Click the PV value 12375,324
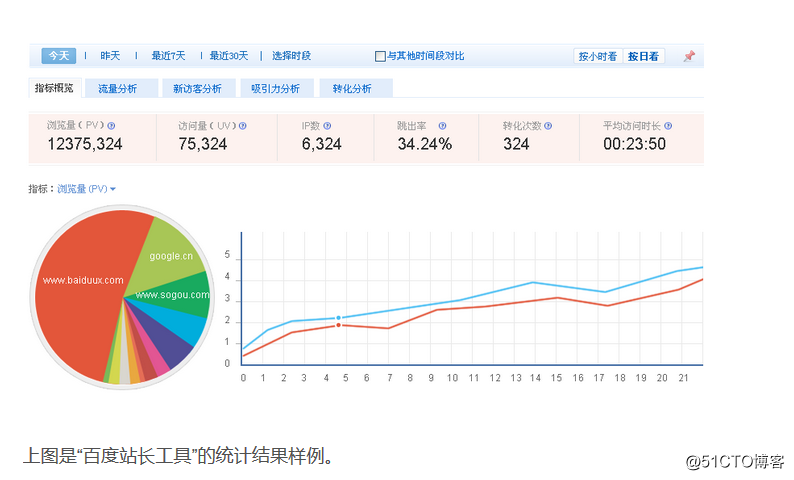The height and width of the screenshot is (480, 794). point(85,144)
